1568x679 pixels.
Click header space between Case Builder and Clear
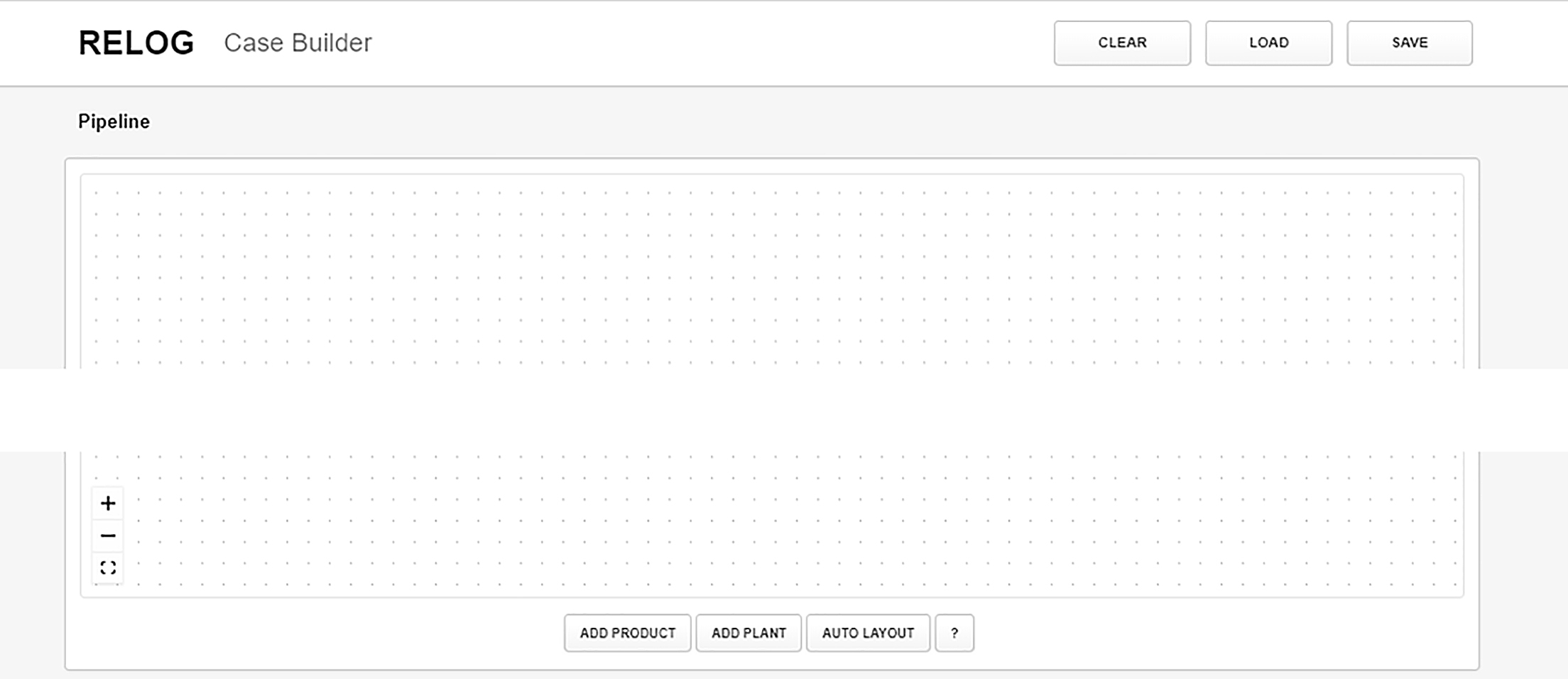[710, 43]
